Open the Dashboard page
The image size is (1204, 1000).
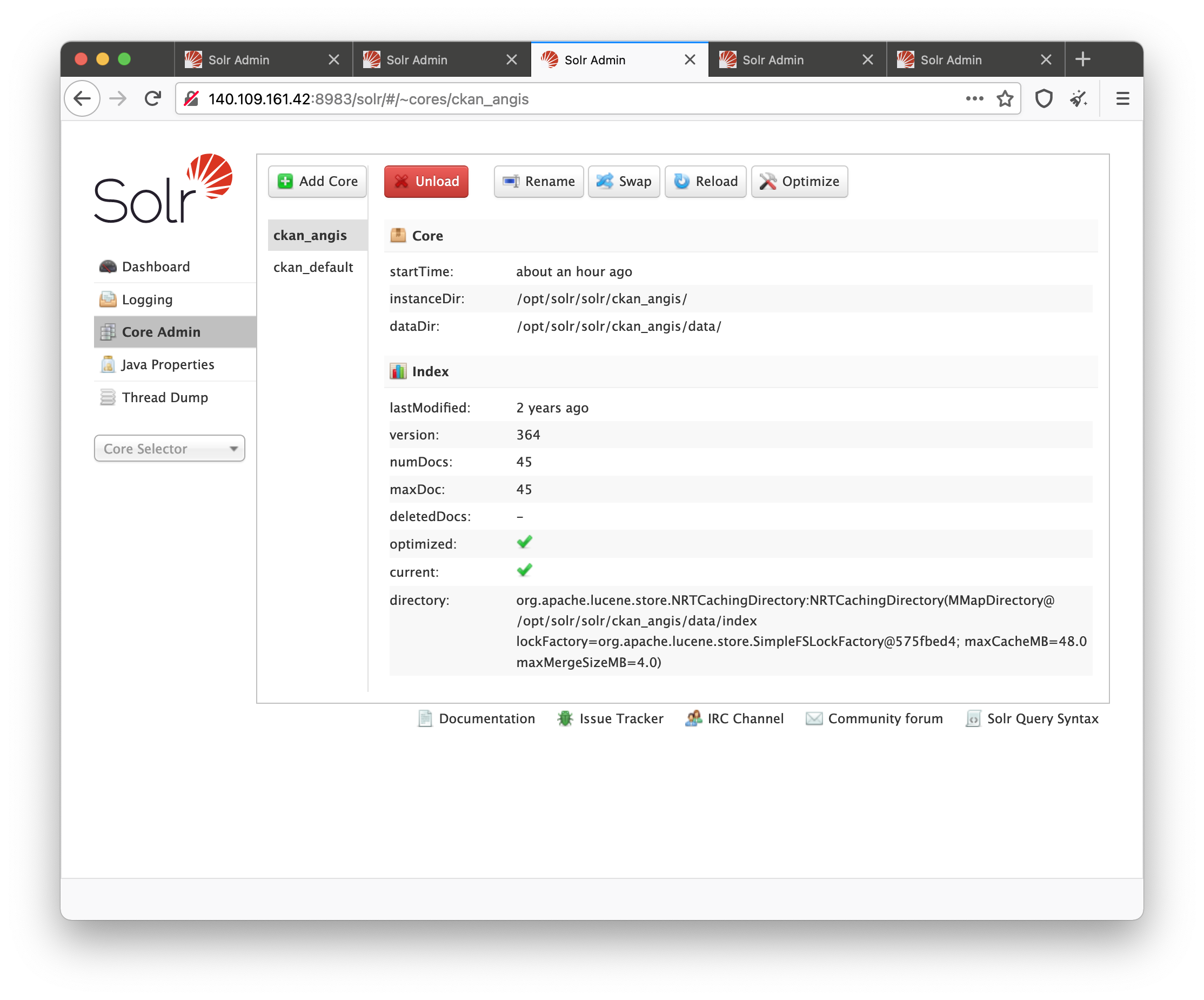pyautogui.click(x=175, y=266)
